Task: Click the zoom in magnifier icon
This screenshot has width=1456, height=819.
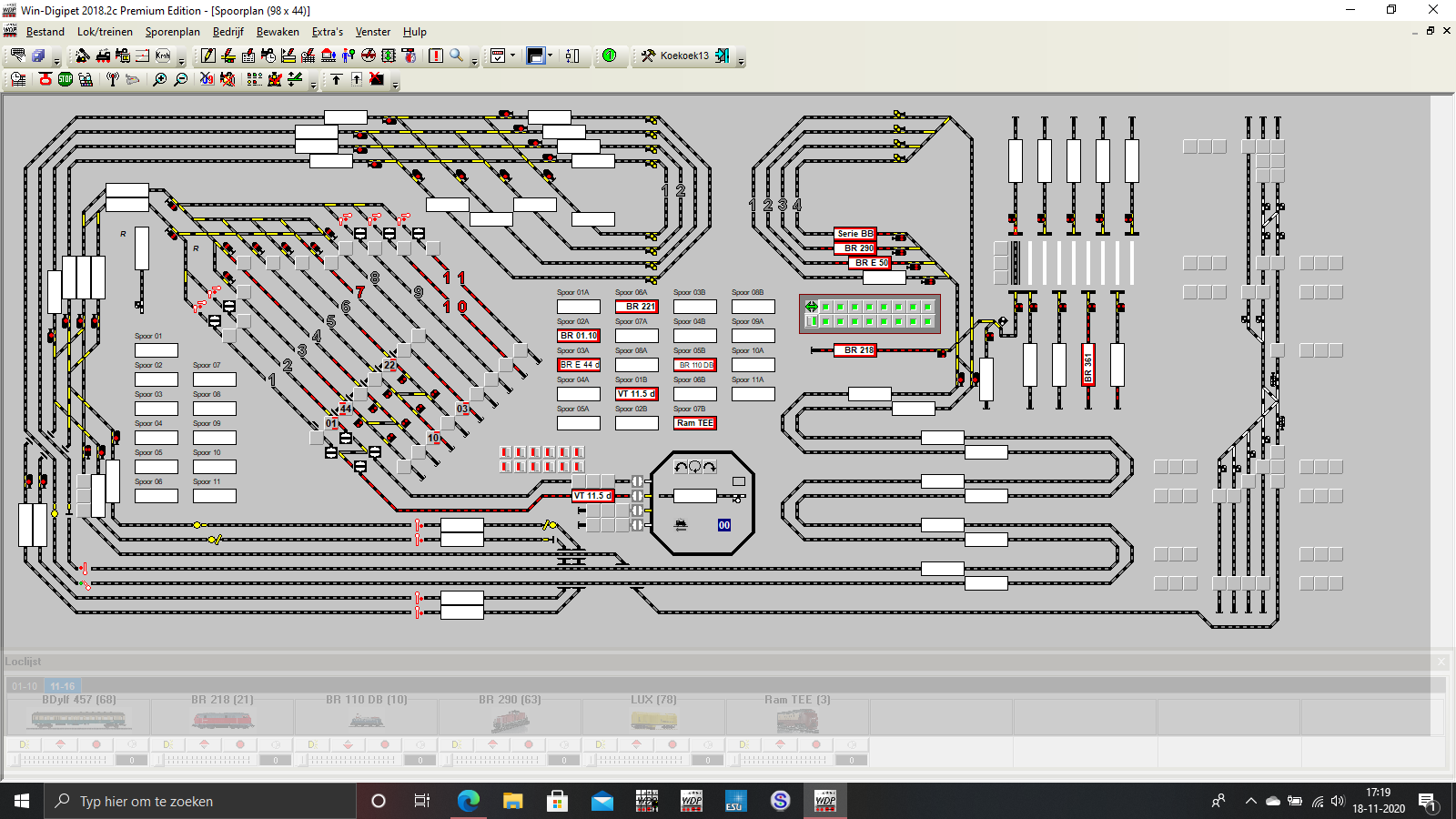Action: pyautogui.click(x=160, y=79)
